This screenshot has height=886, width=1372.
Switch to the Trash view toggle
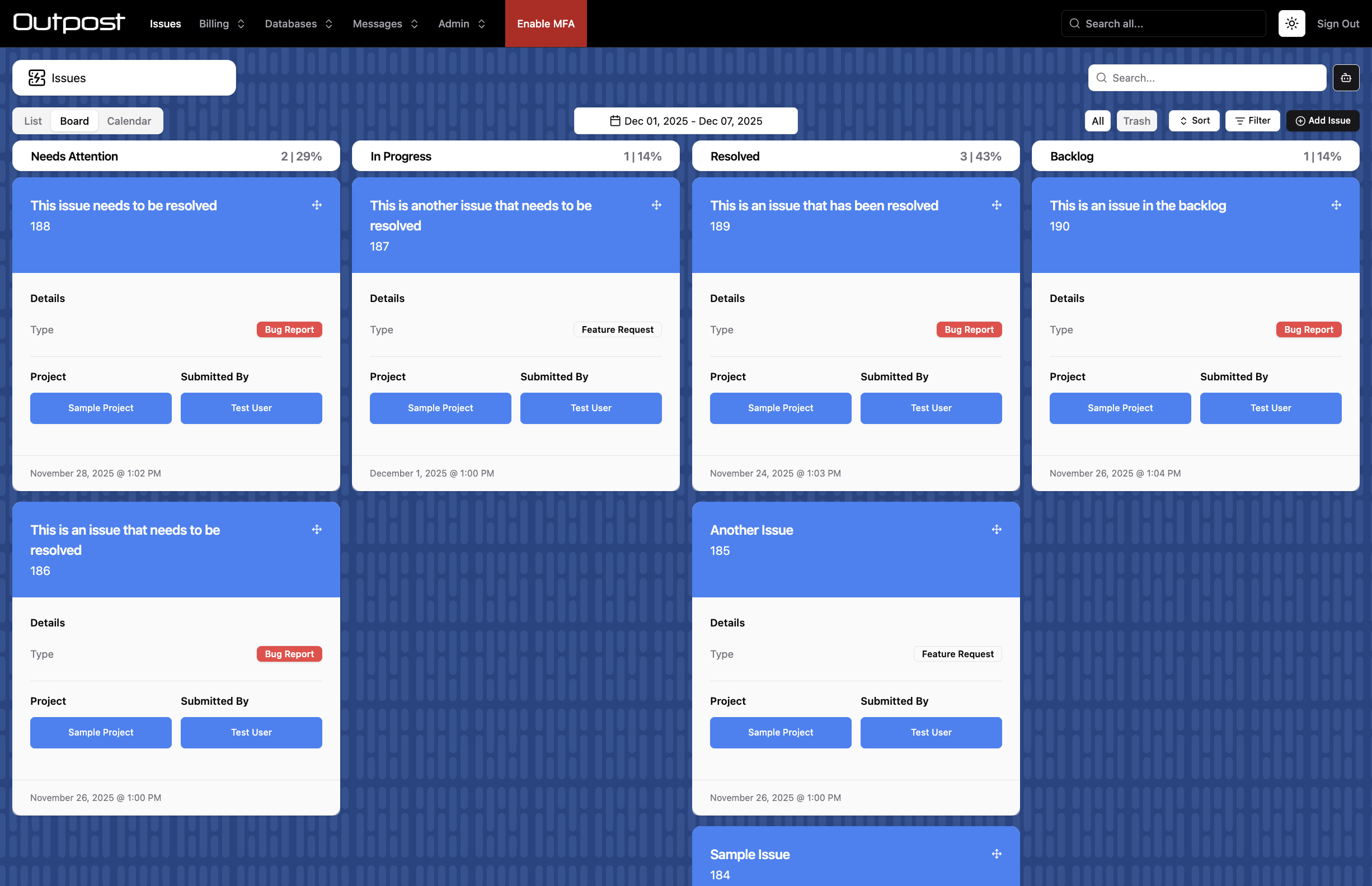1136,121
